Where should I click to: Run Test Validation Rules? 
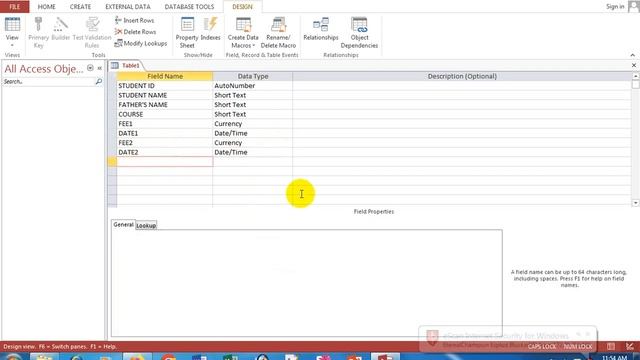(x=92, y=33)
